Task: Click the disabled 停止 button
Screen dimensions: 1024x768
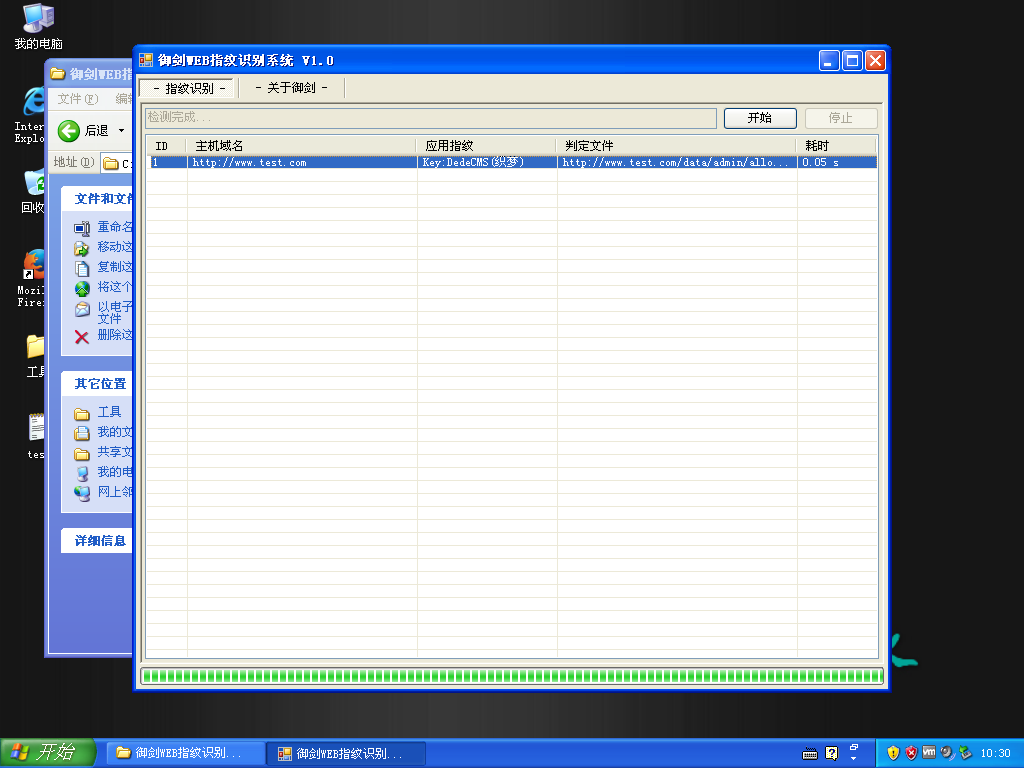Action: (840, 118)
